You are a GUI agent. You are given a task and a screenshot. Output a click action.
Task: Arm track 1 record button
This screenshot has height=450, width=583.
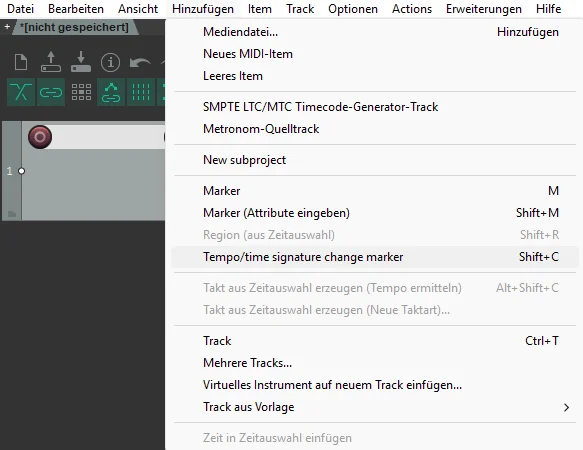[x=40, y=136]
